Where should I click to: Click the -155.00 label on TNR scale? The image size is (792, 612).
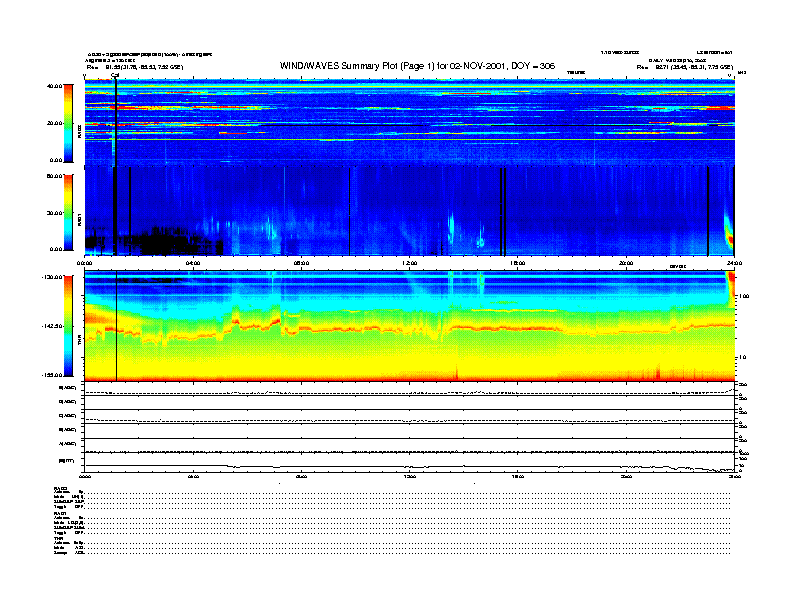pyautogui.click(x=53, y=375)
